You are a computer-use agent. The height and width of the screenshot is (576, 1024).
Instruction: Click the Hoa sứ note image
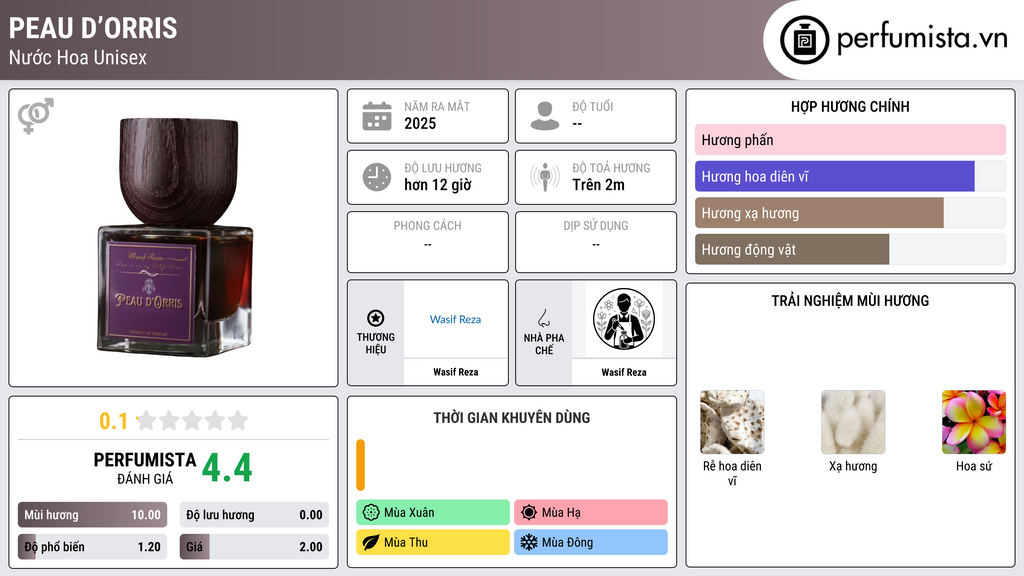tap(974, 422)
